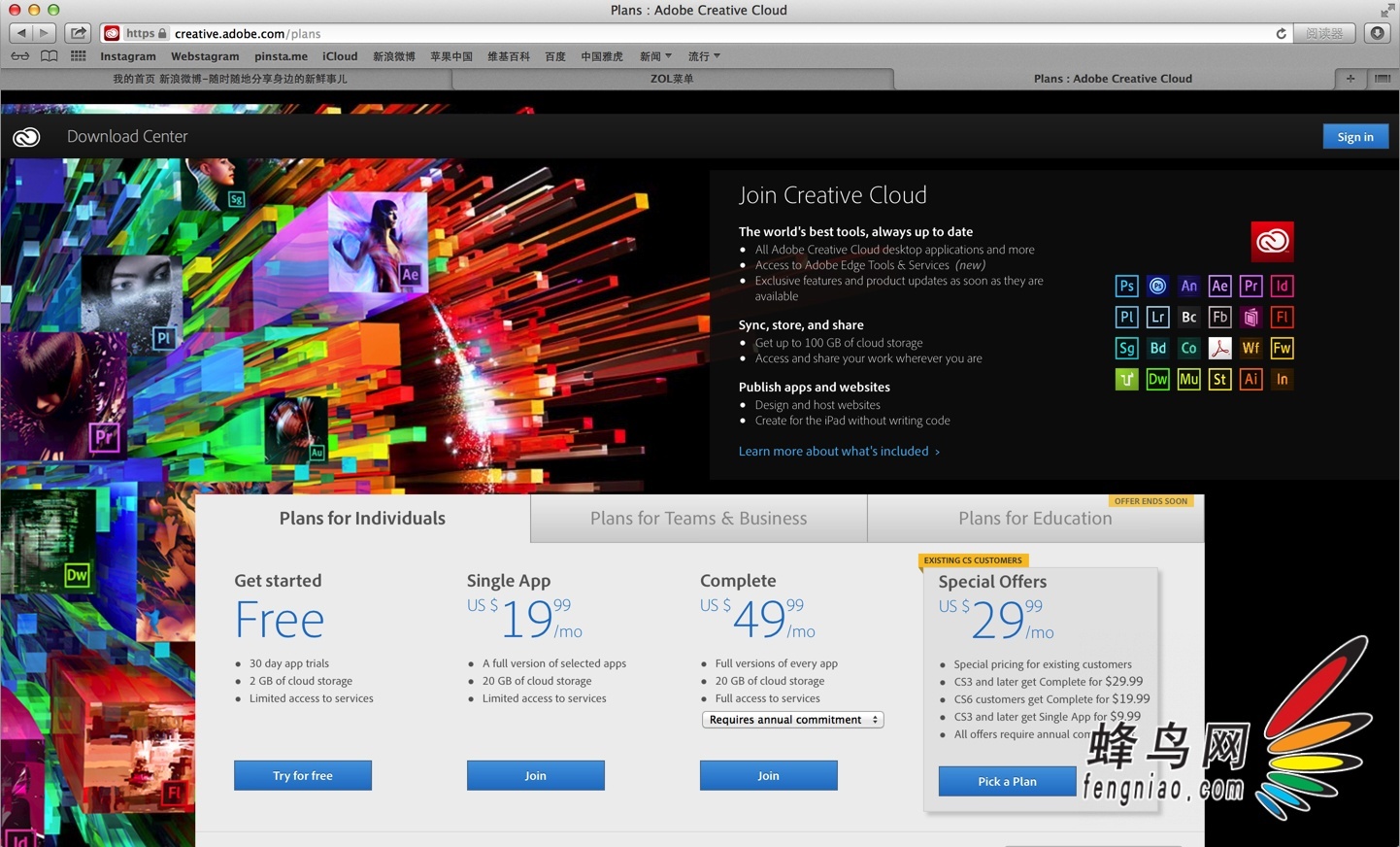
Task: Click the Try for free button
Action: pos(303,775)
